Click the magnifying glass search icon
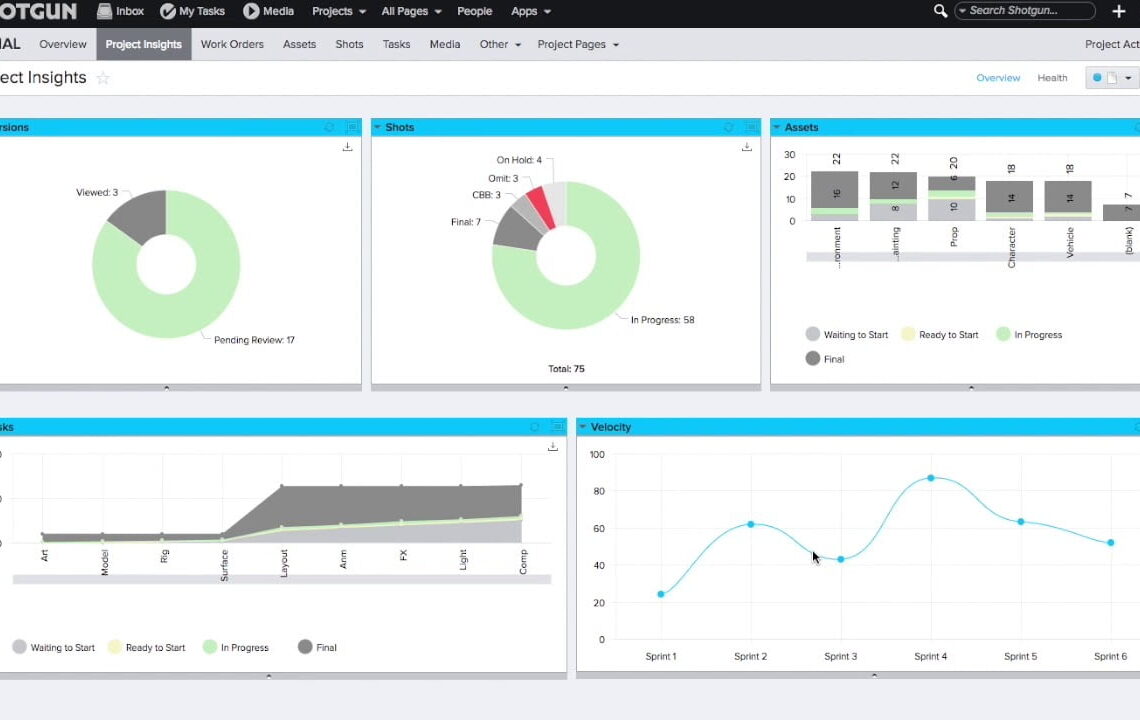 (940, 11)
